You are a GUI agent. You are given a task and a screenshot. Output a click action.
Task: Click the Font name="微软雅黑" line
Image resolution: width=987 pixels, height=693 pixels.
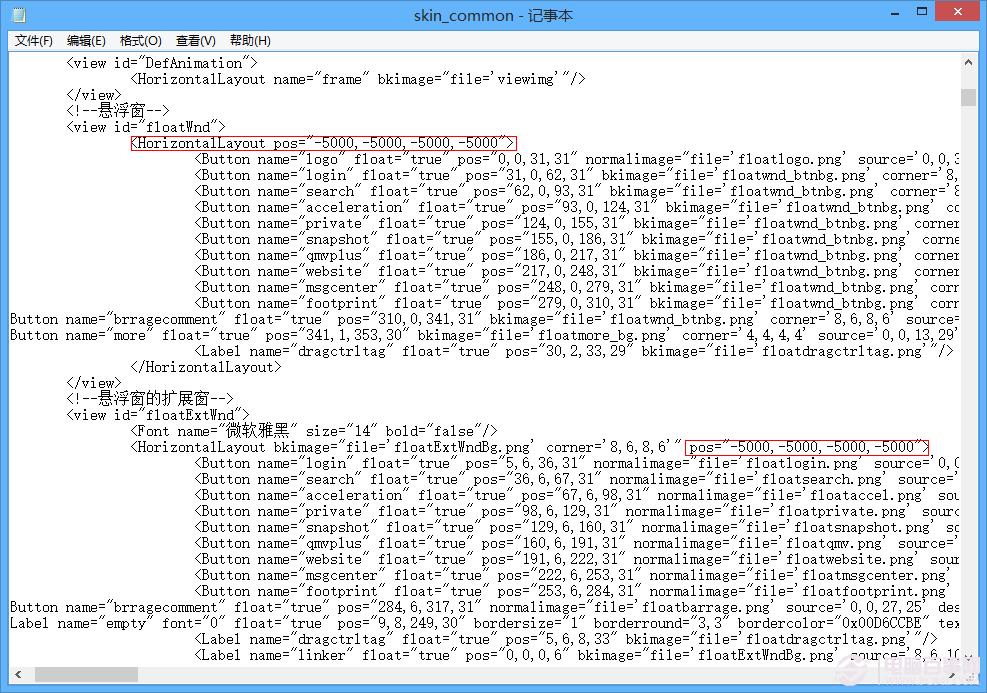tap(314, 431)
